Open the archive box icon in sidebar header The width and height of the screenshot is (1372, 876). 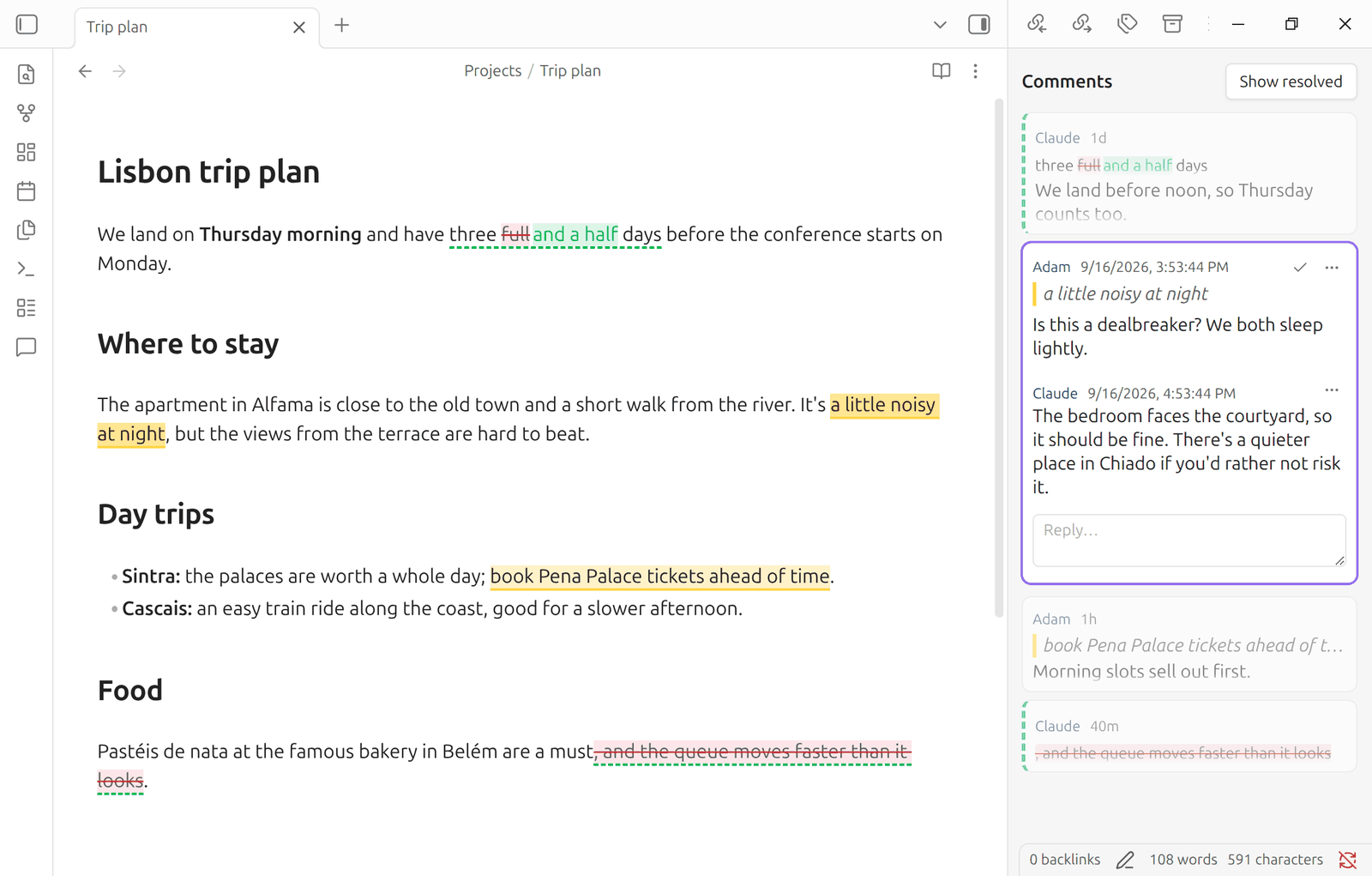tap(1172, 24)
